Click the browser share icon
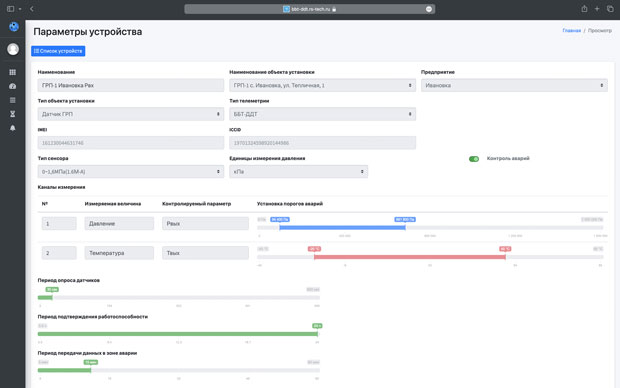 pyautogui.click(x=584, y=9)
